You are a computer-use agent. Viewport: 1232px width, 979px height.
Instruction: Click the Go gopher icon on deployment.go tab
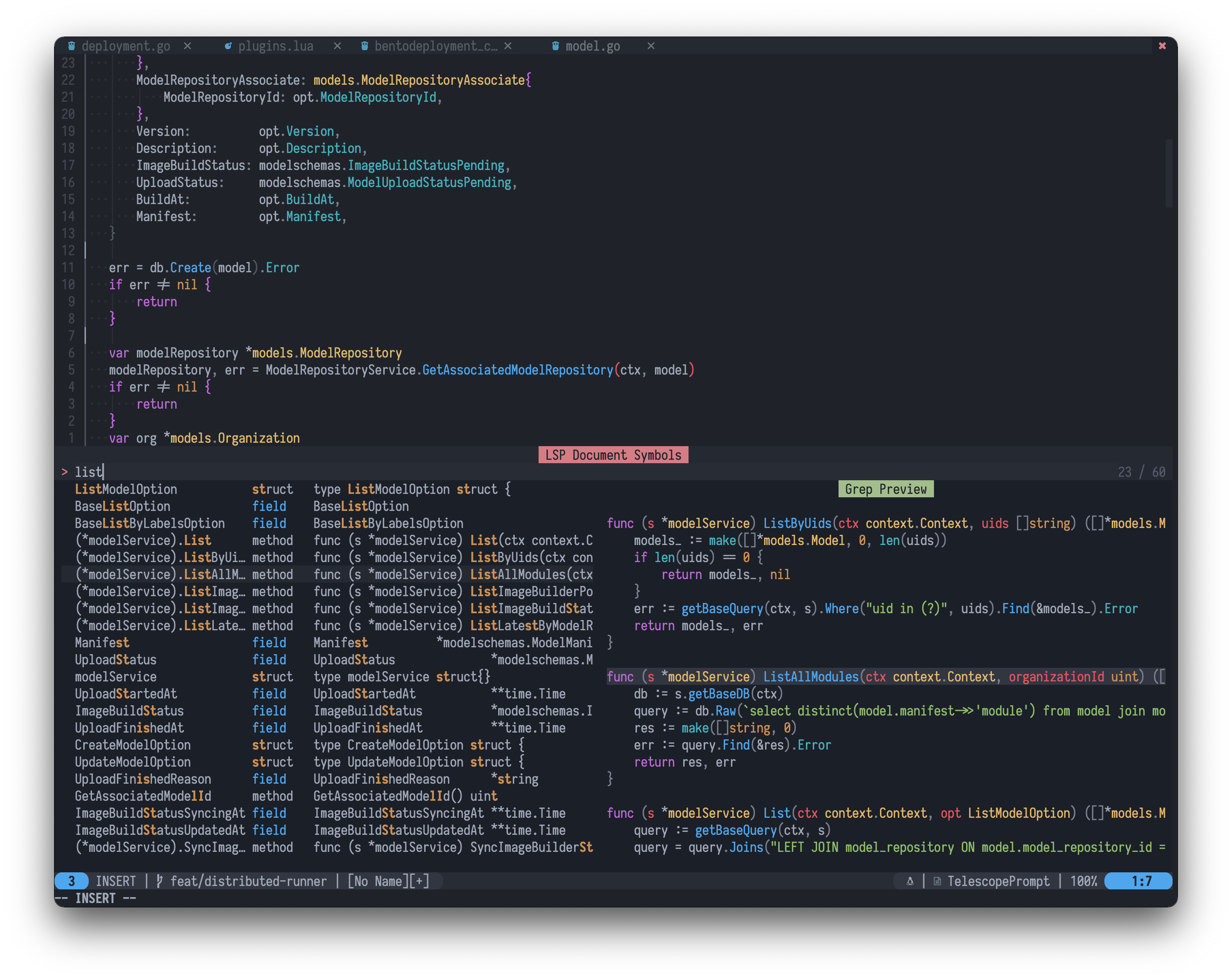72,46
